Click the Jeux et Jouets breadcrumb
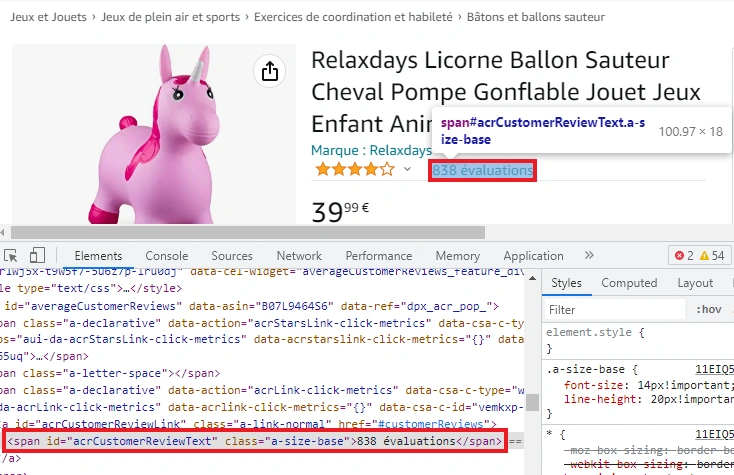 click(x=48, y=17)
